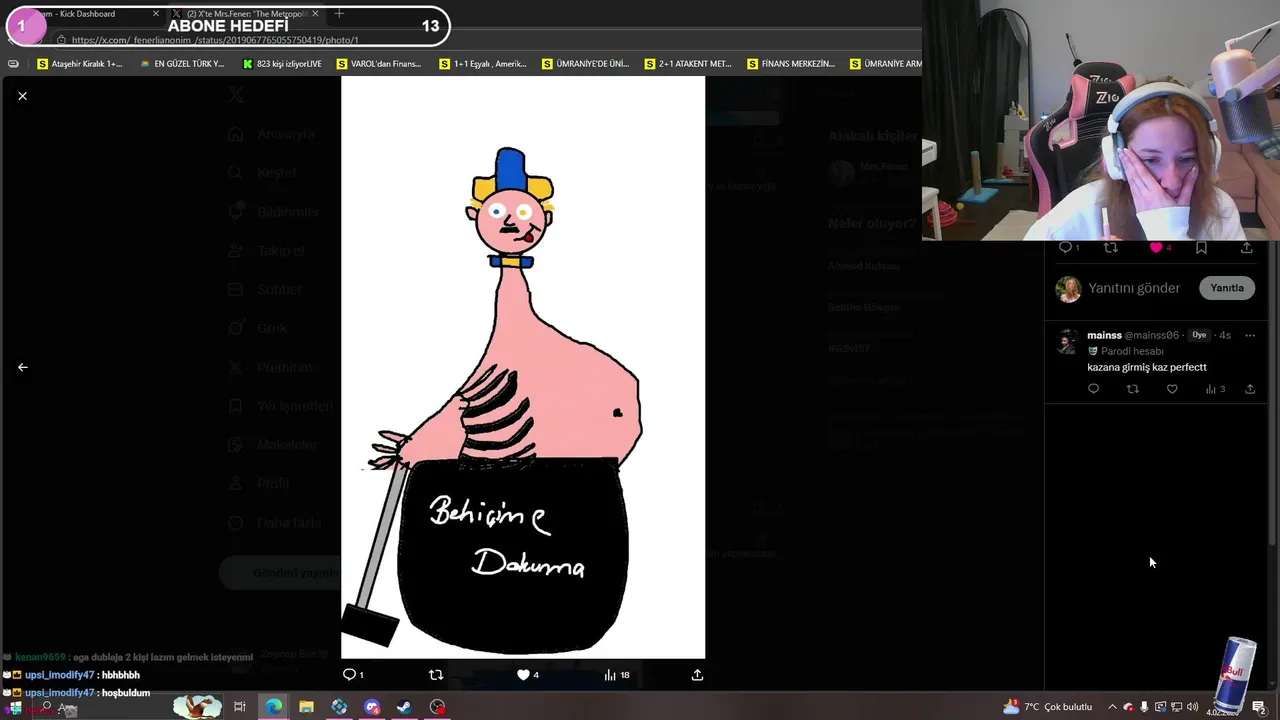Close the Mrs.Fener X tab
The image size is (1280, 720).
point(315,14)
